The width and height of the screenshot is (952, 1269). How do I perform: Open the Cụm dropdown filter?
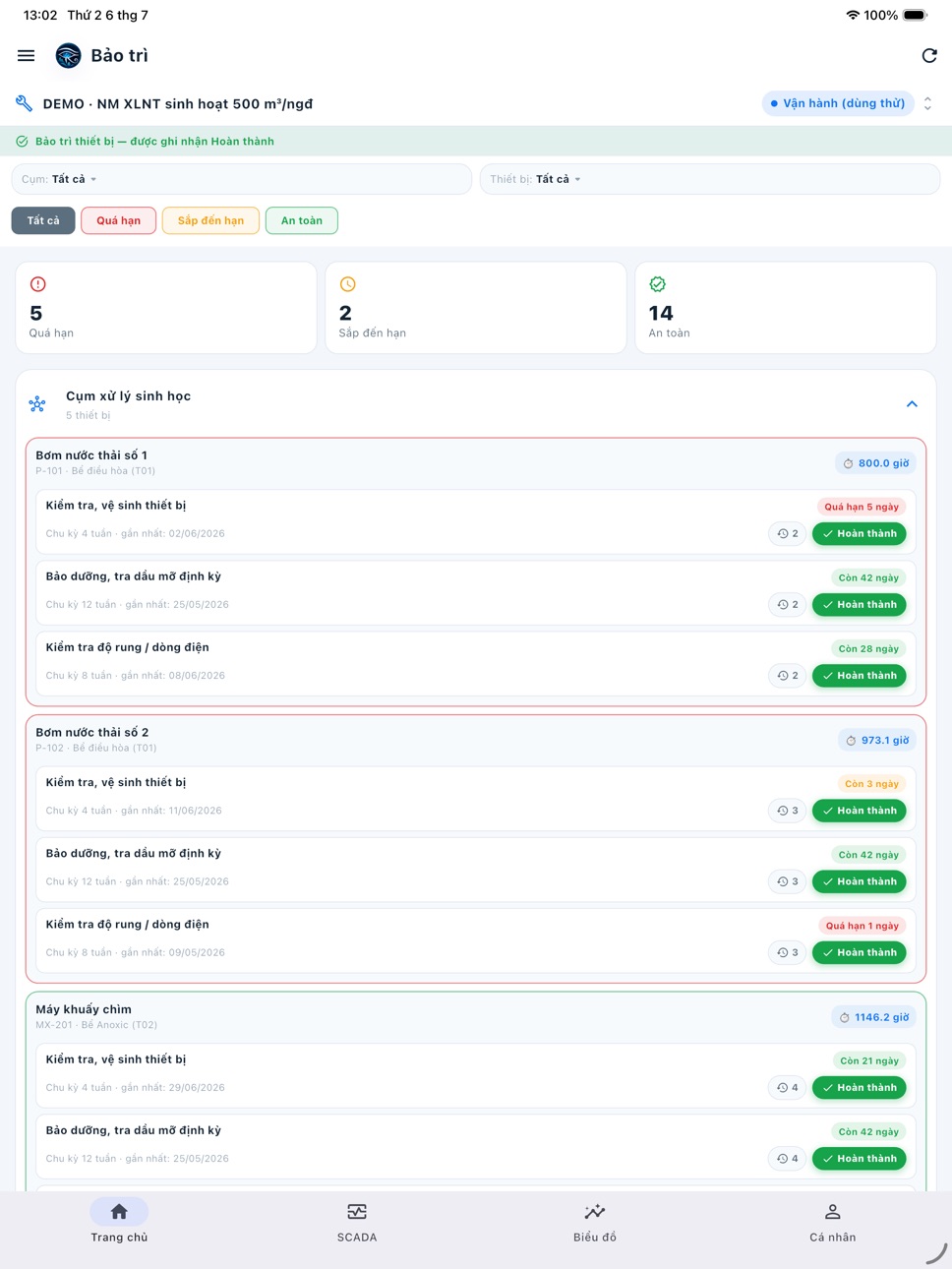click(x=241, y=179)
